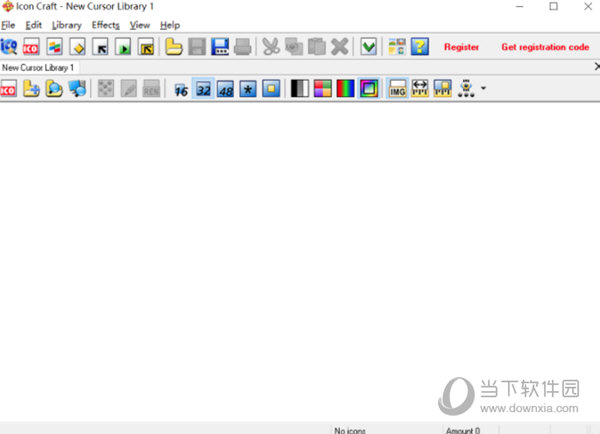Viewport: 600px width, 434px height.
Task: Toggle the PPI arrows width button
Action: (x=420, y=88)
